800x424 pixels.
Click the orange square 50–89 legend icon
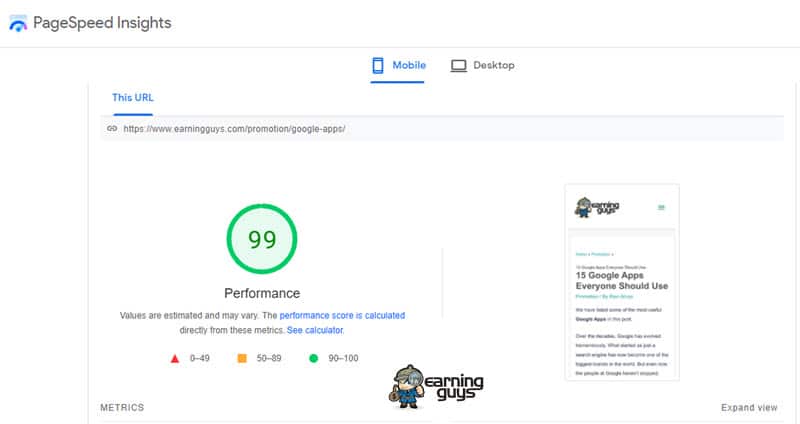click(x=242, y=358)
